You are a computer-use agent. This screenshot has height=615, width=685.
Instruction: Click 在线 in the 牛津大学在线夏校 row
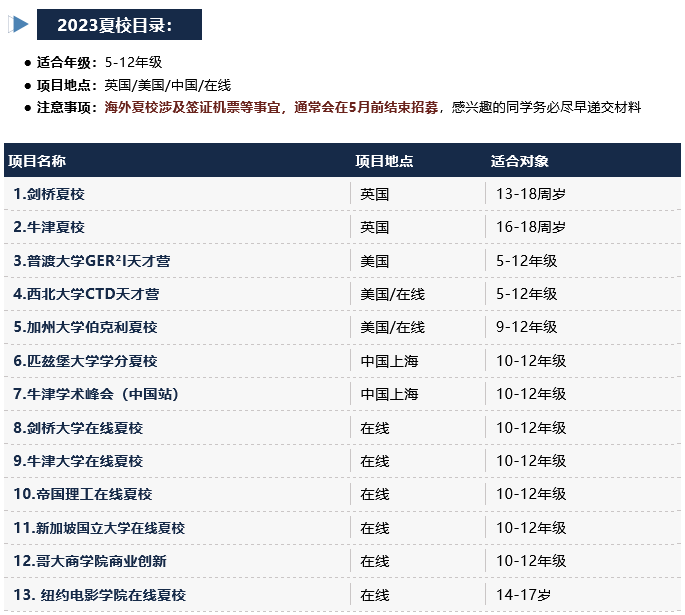[x=374, y=462]
